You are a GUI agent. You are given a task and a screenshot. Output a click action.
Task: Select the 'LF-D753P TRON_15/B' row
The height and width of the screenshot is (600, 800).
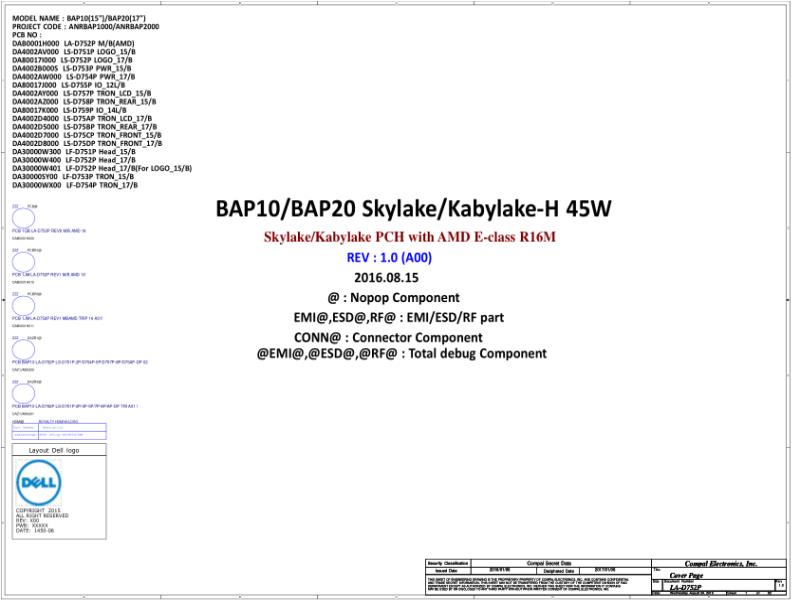(73, 177)
